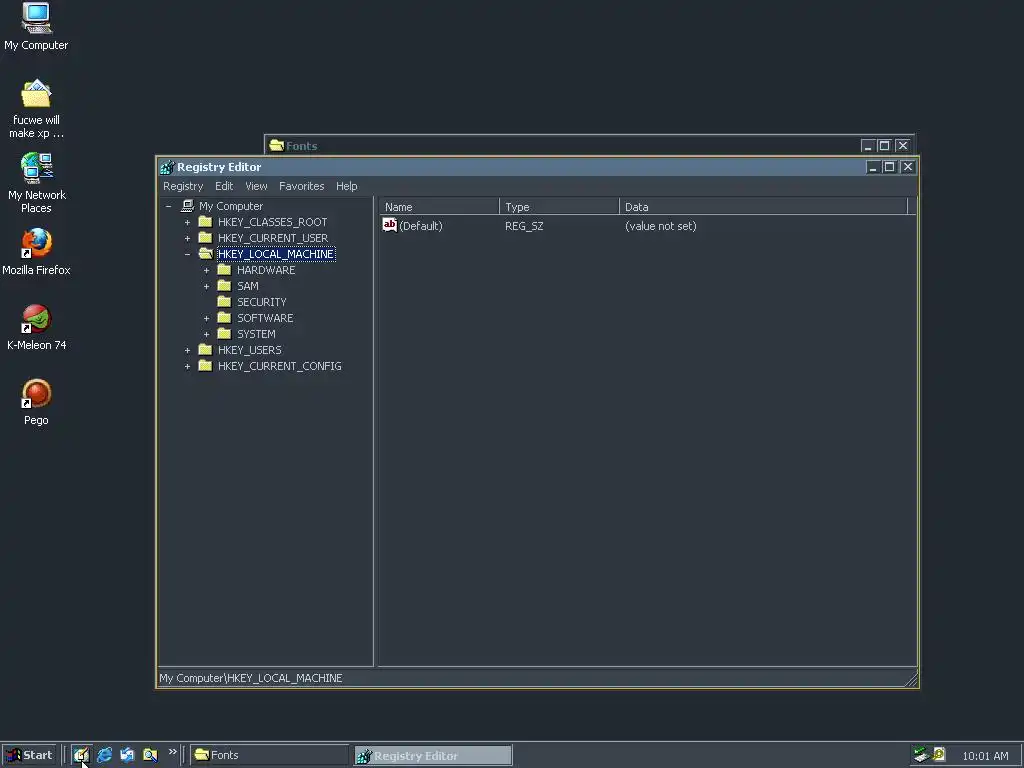This screenshot has width=1024, height=768.
Task: Maximize the Registry Editor window
Action: coord(889,167)
